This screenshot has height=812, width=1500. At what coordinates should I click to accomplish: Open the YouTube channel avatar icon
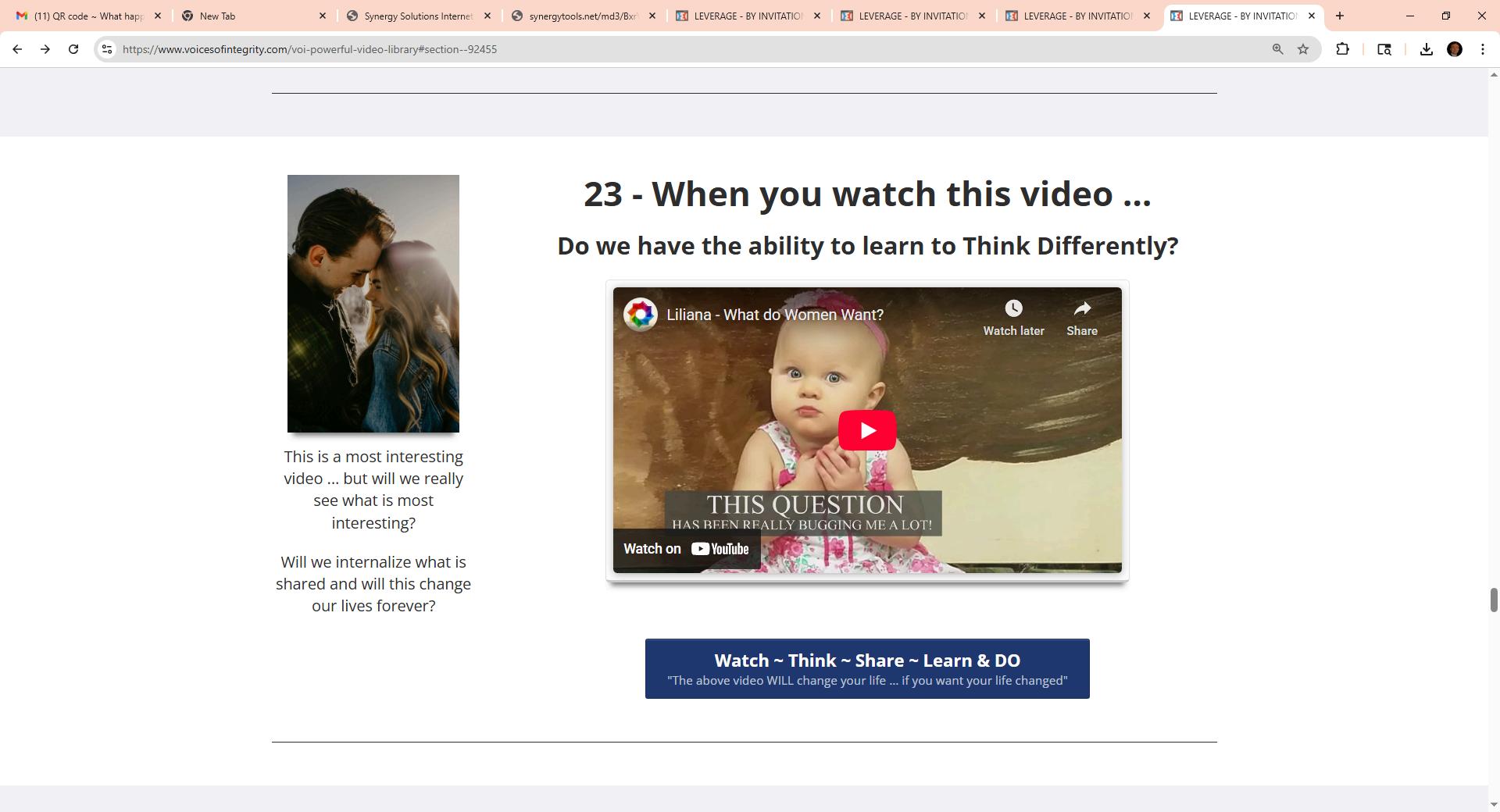point(641,315)
